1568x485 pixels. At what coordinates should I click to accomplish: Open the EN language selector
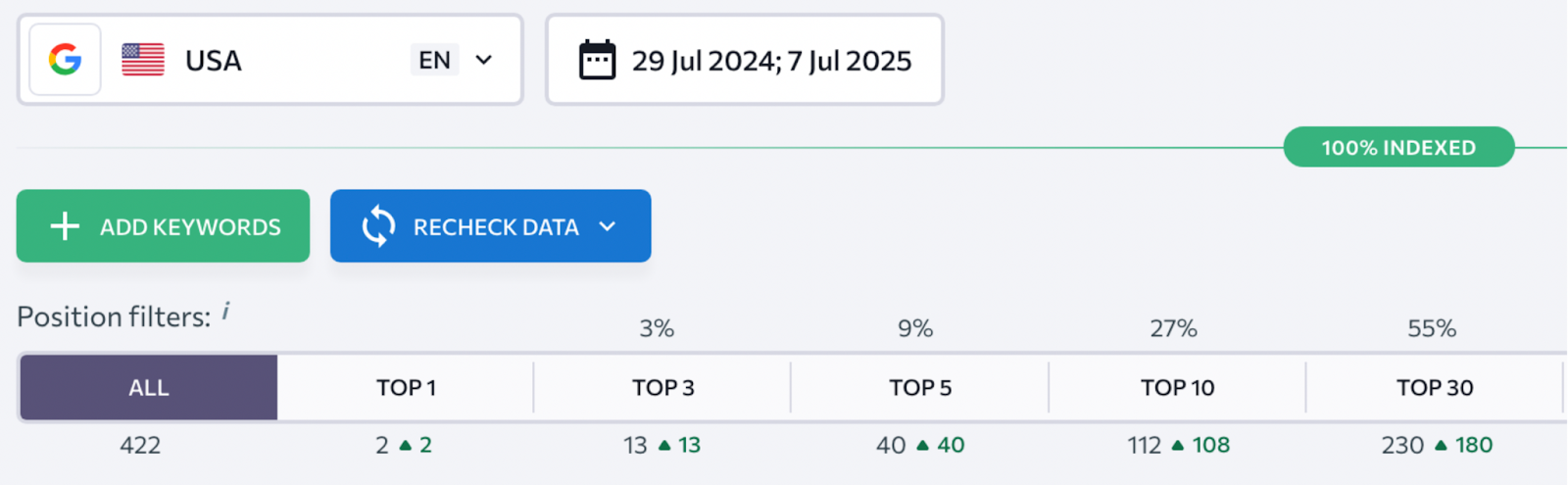434,60
